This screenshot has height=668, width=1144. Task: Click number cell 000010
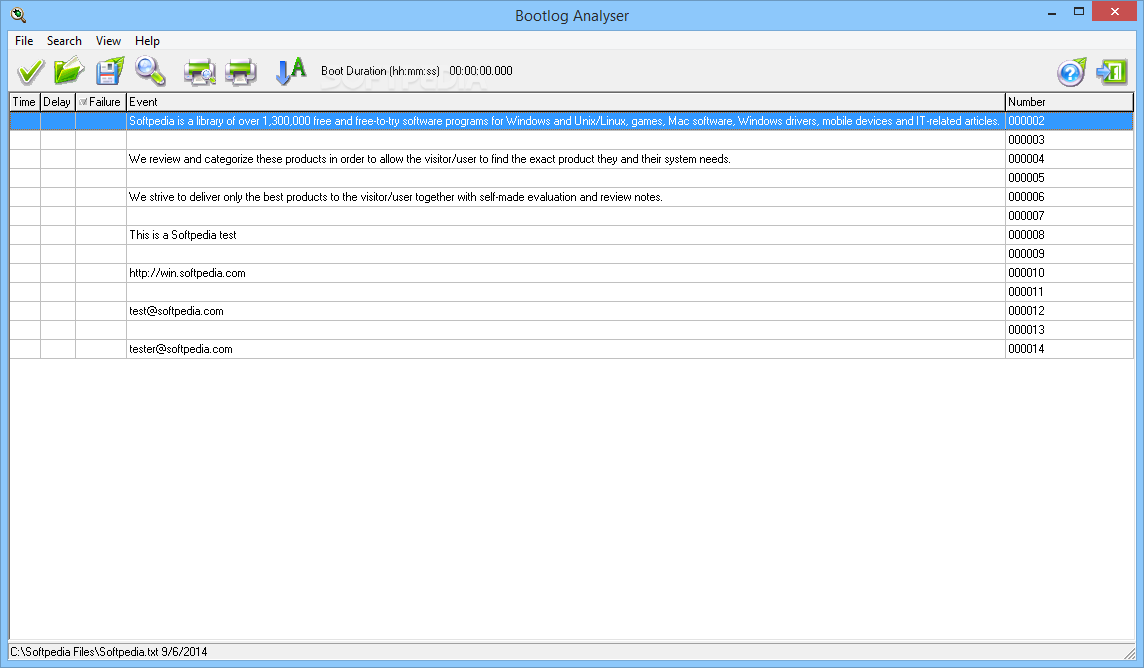[x=1069, y=273]
